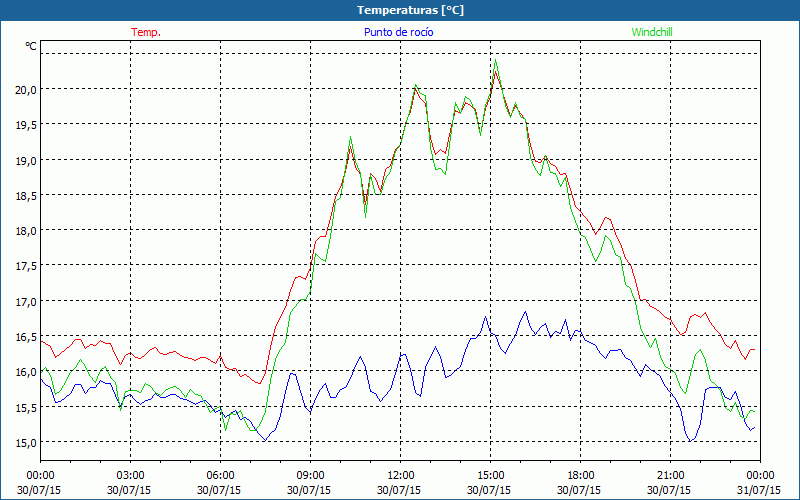
Task: Select the blue Punto de rocío legend label
Action: (x=398, y=32)
